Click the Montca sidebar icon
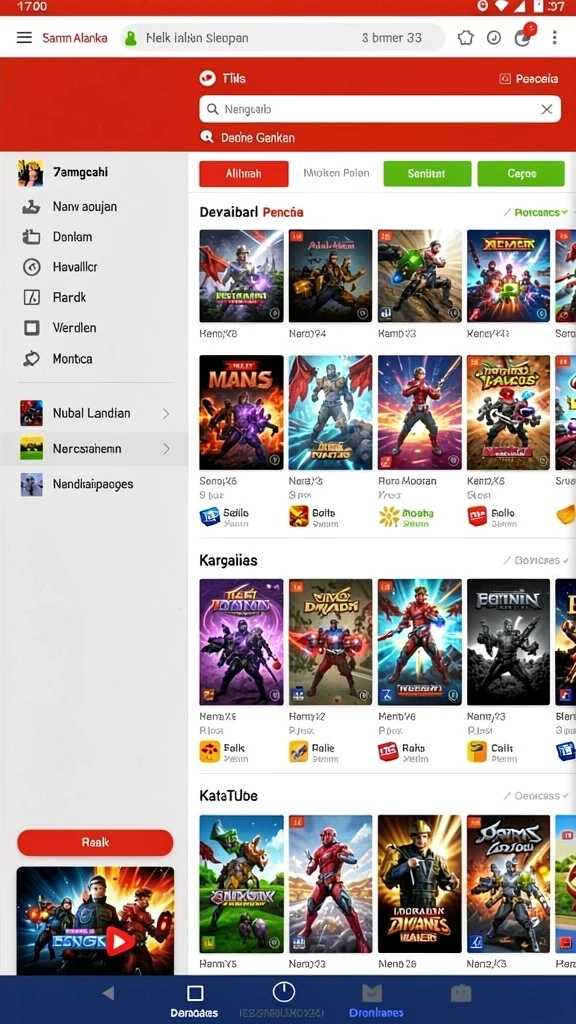 pyautogui.click(x=31, y=359)
